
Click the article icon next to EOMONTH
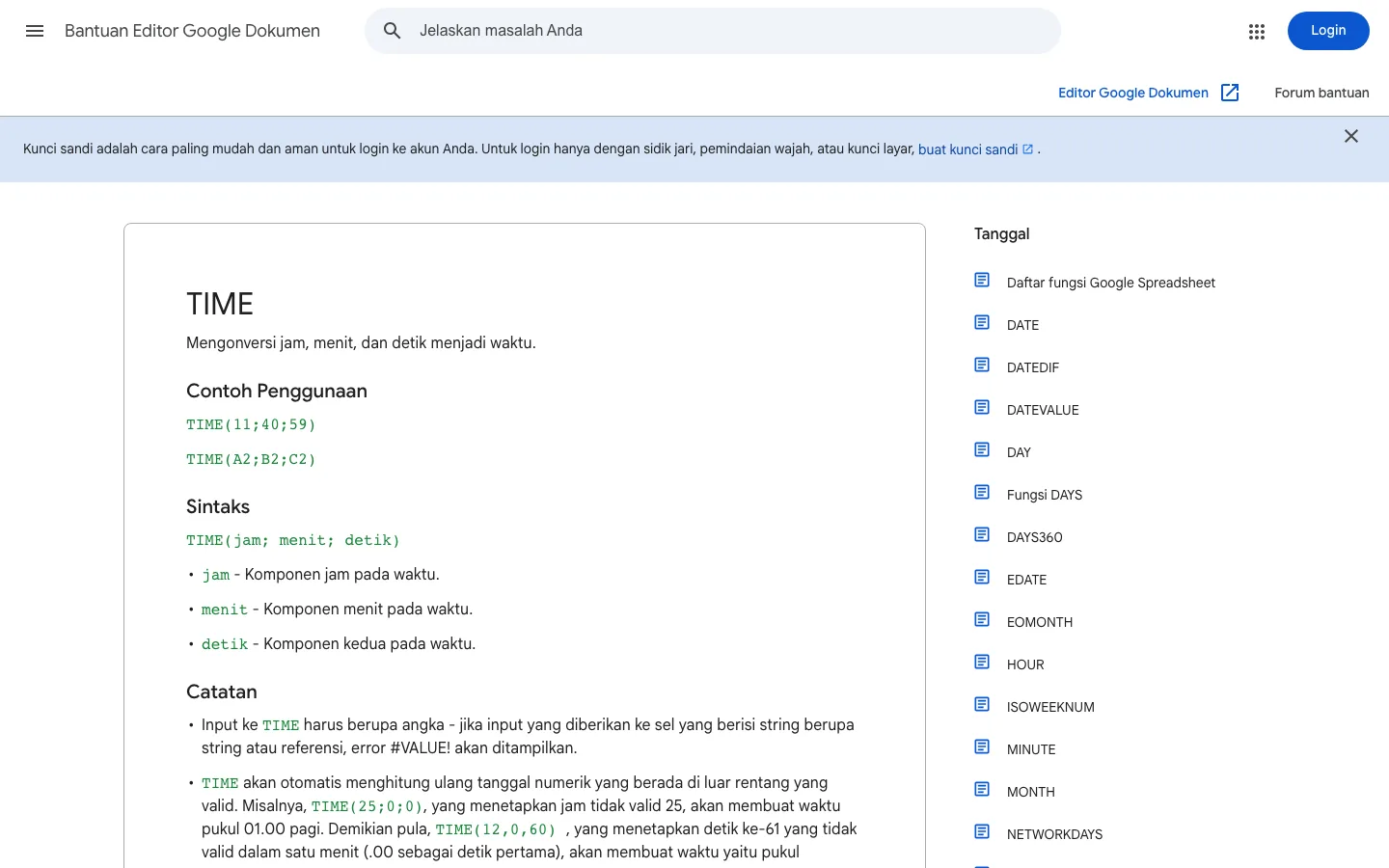click(x=982, y=620)
